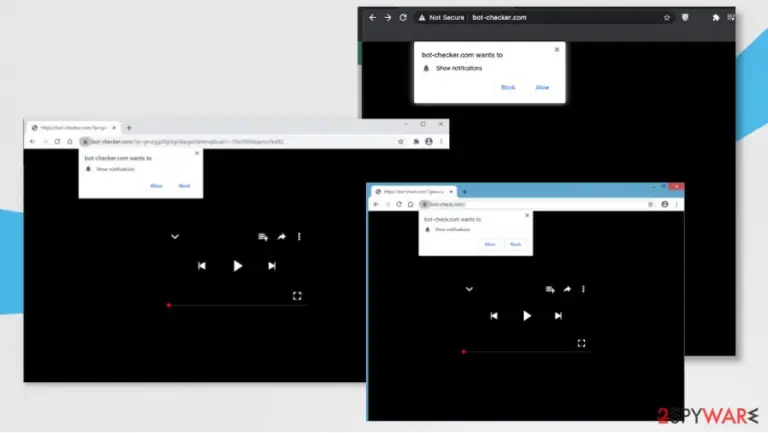Go to previous track in the left player
Image resolution: width=768 pixels, height=433 pixels.
[202, 266]
